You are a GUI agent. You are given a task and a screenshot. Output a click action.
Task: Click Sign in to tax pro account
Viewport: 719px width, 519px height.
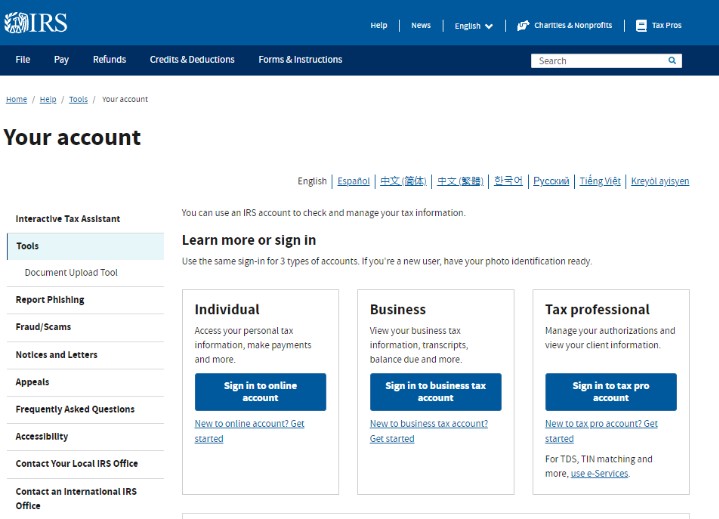click(x=611, y=392)
